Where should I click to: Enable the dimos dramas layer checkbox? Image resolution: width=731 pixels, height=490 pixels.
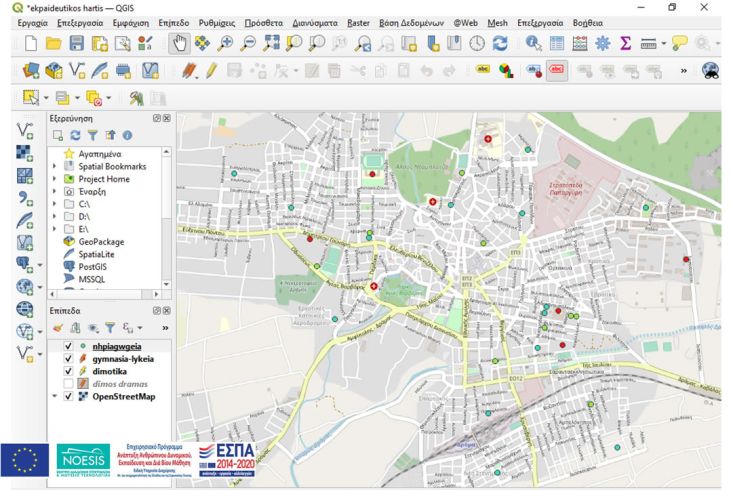[68, 384]
